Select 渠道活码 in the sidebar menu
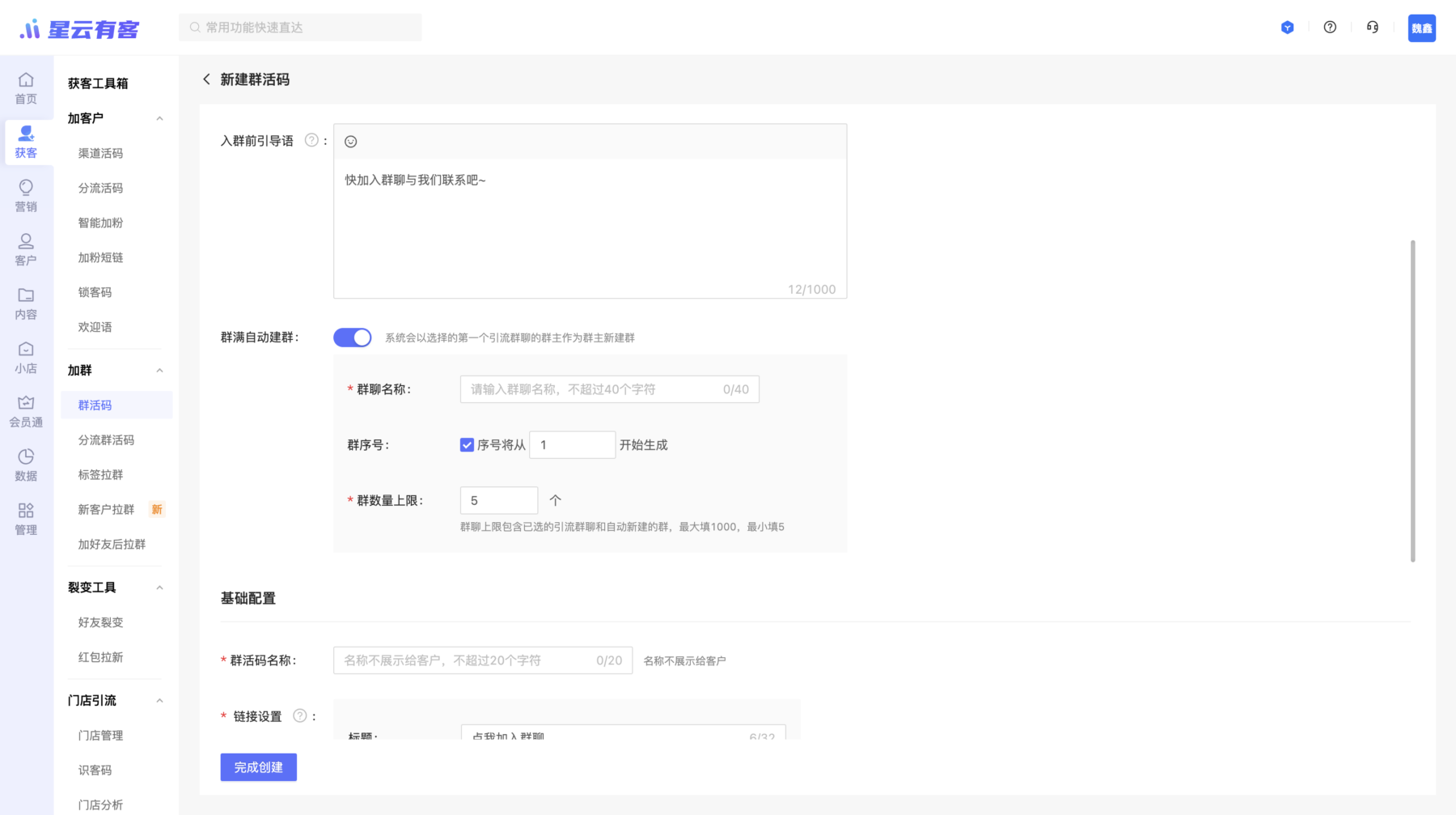 coord(100,154)
